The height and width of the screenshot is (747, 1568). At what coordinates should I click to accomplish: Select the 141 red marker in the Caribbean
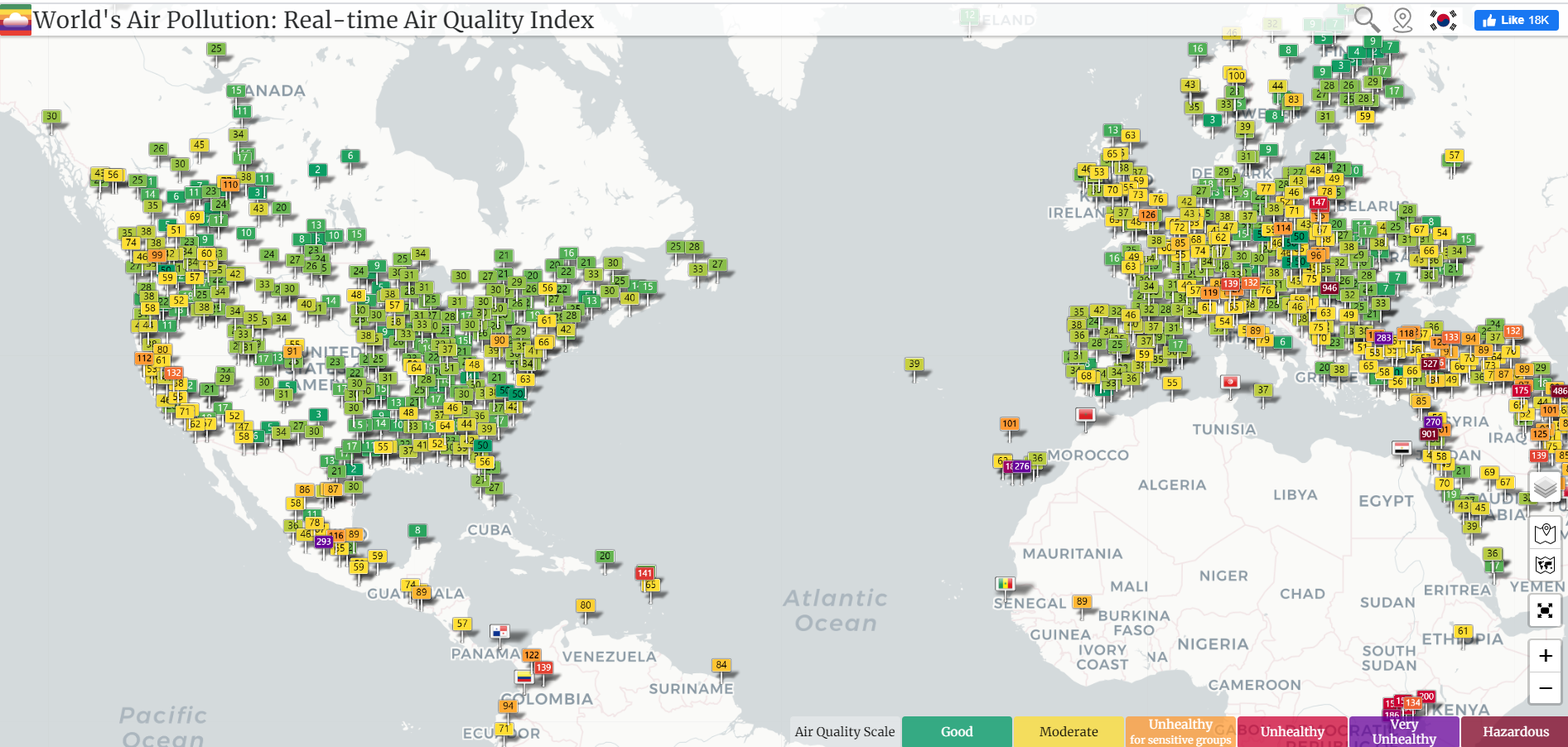coord(644,573)
